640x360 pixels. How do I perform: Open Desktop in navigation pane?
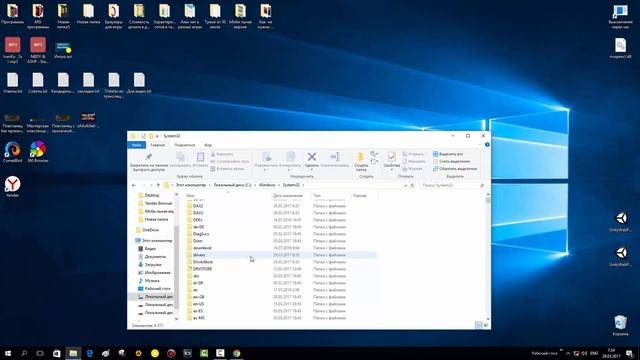pyautogui.click(x=152, y=196)
